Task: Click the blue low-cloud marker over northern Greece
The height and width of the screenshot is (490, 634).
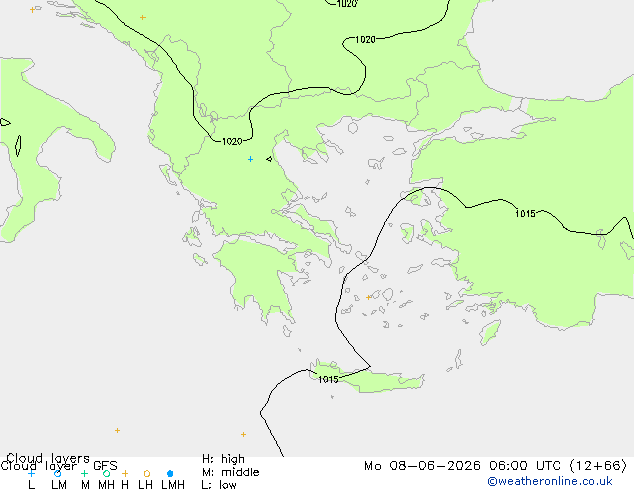Action: tap(250, 159)
